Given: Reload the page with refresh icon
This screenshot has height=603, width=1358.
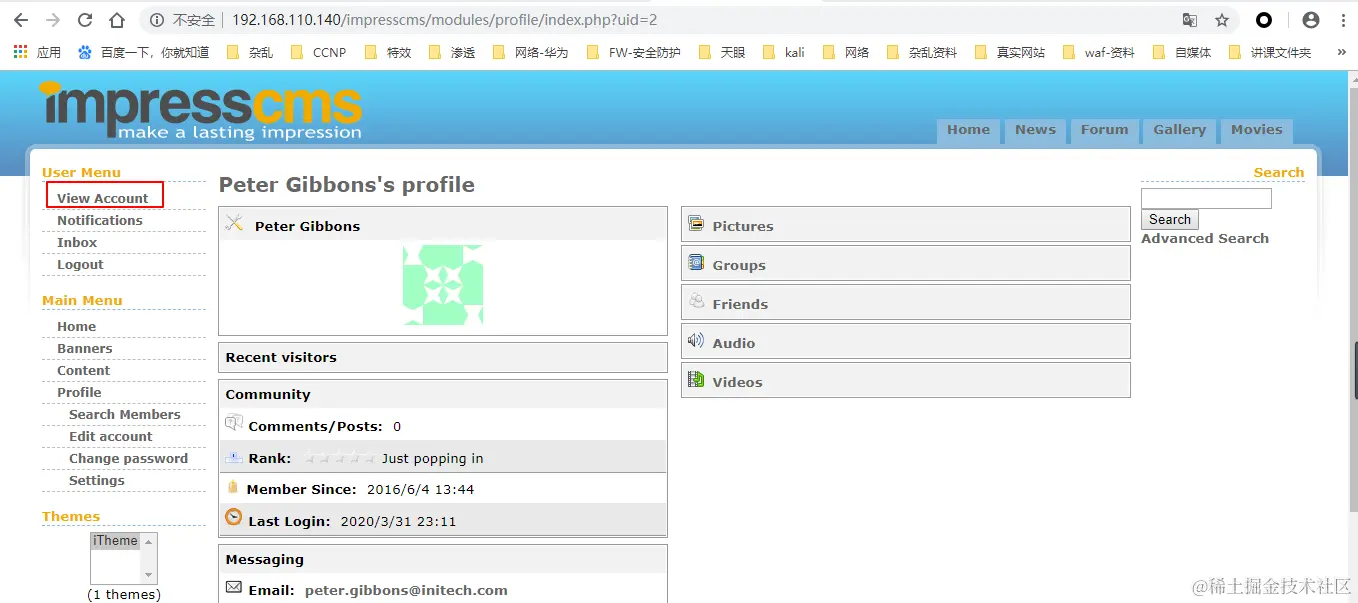Looking at the screenshot, I should [85, 20].
